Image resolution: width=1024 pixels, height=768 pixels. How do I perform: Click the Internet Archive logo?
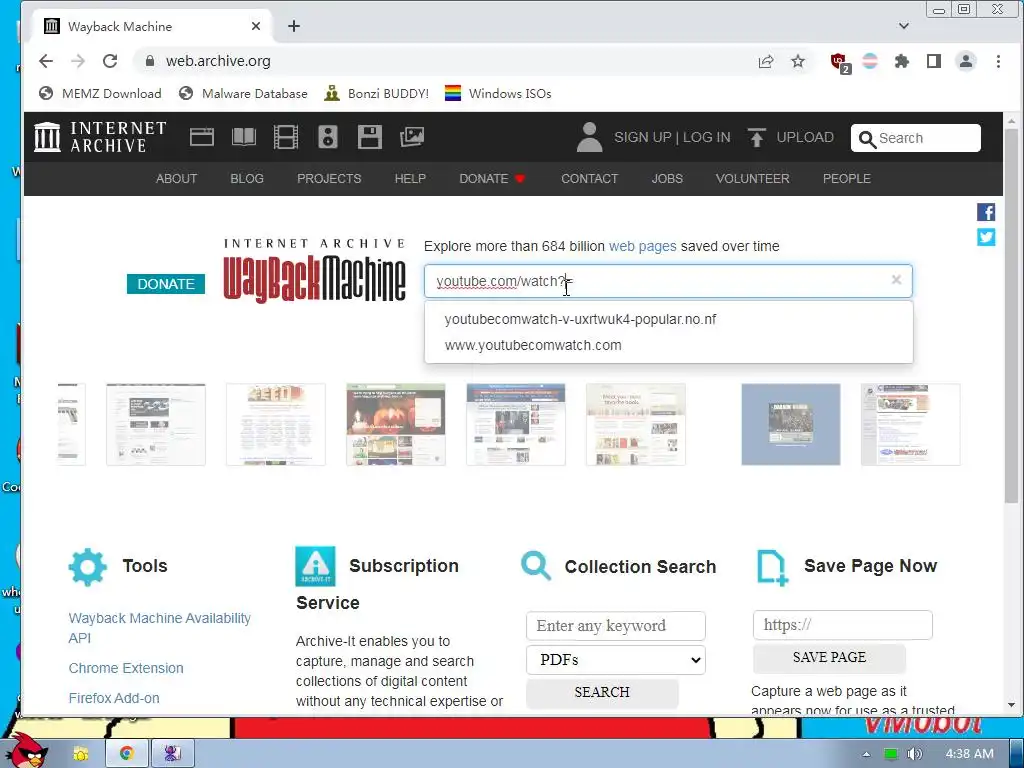[x=101, y=137]
